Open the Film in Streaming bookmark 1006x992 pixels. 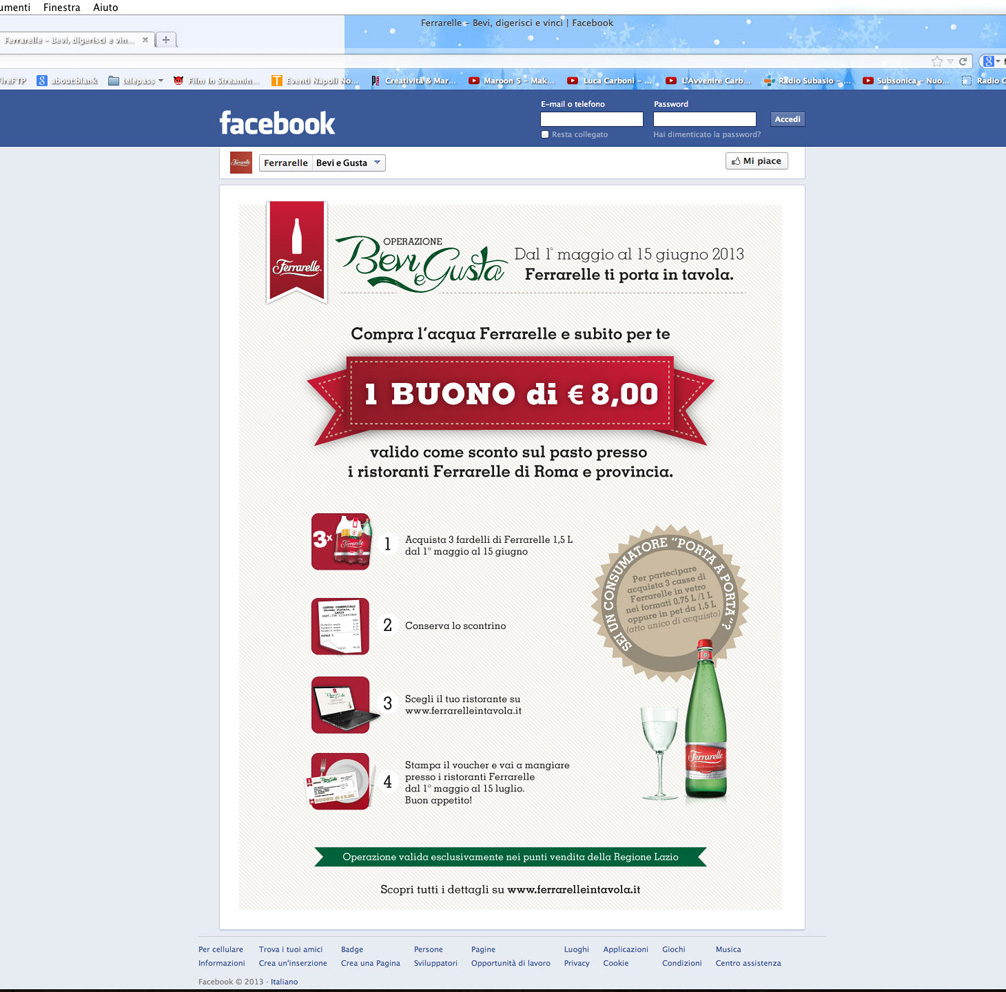click(216, 81)
